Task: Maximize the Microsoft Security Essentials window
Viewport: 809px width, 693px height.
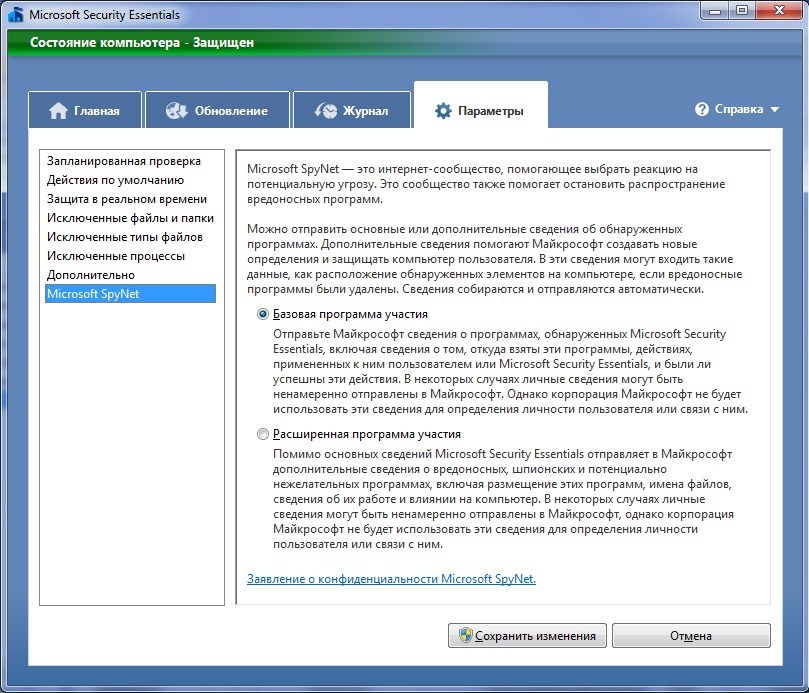Action: pyautogui.click(x=741, y=10)
